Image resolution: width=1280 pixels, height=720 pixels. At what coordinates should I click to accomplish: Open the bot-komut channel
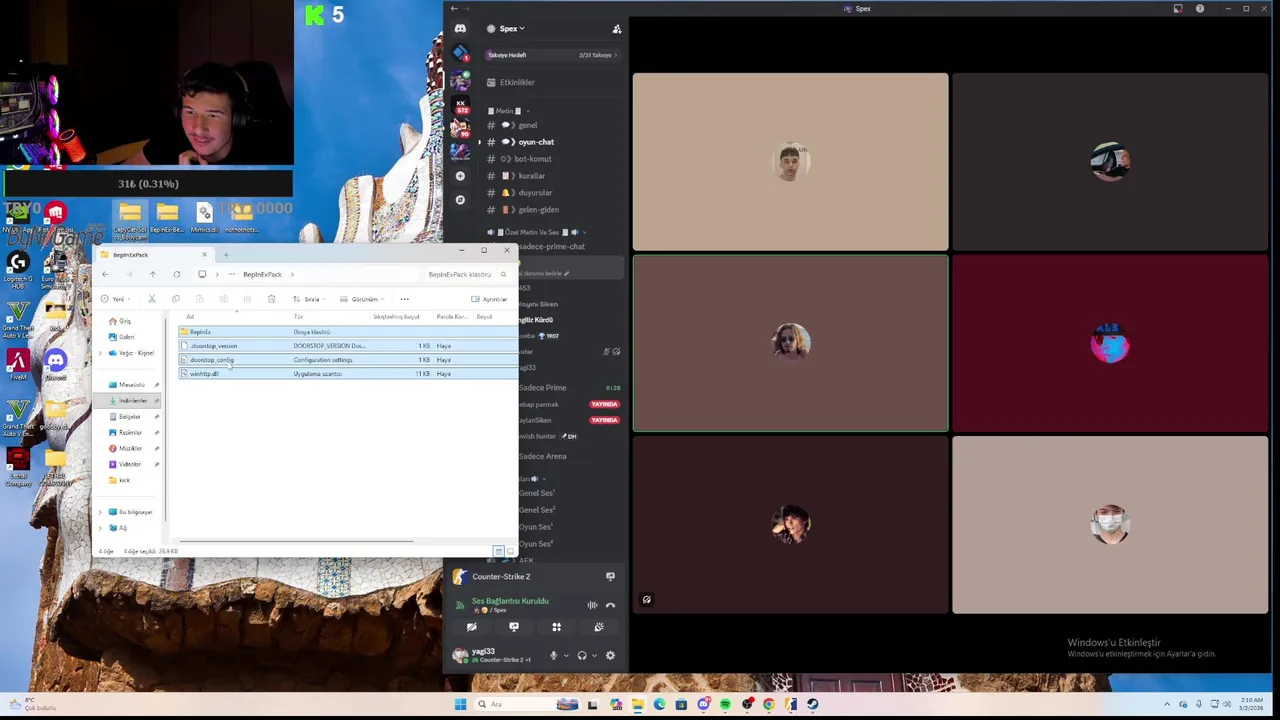click(533, 159)
